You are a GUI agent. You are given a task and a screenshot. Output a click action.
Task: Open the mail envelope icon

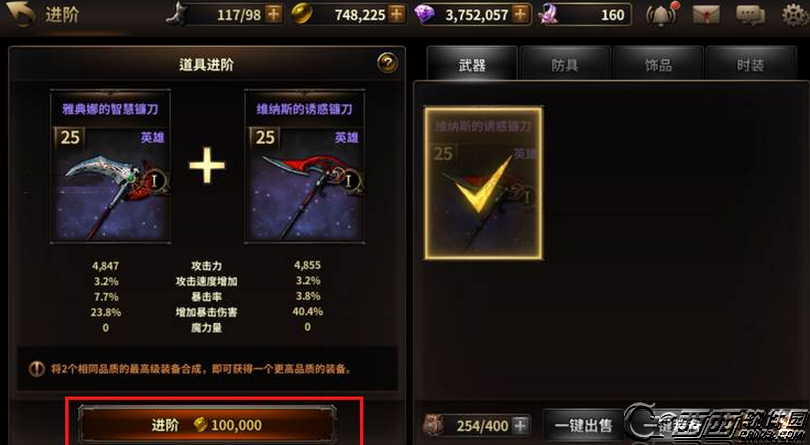[x=706, y=15]
